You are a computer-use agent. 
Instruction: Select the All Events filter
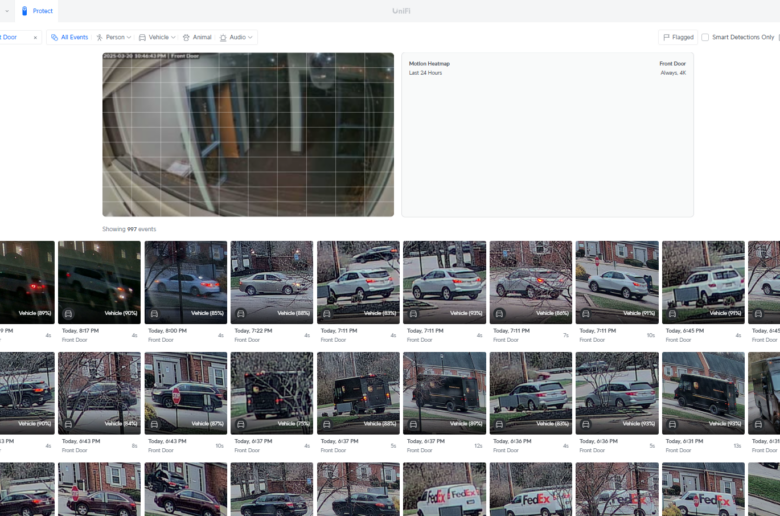(70, 37)
